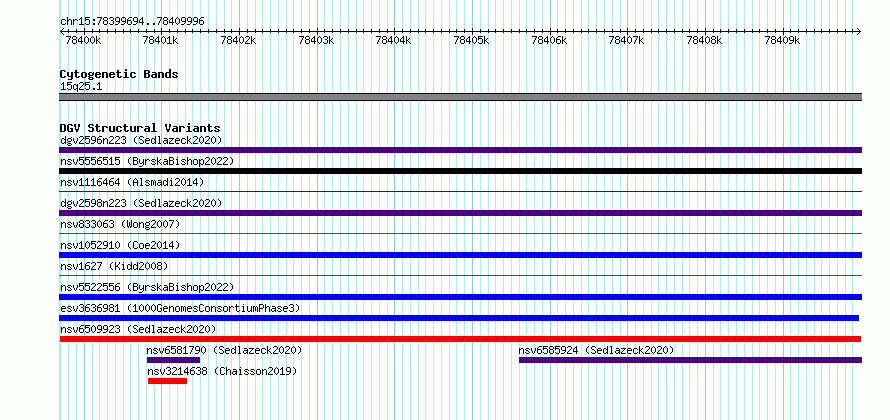Click the blue bar under esv3636981
The image size is (890, 420).
tap(459, 318)
